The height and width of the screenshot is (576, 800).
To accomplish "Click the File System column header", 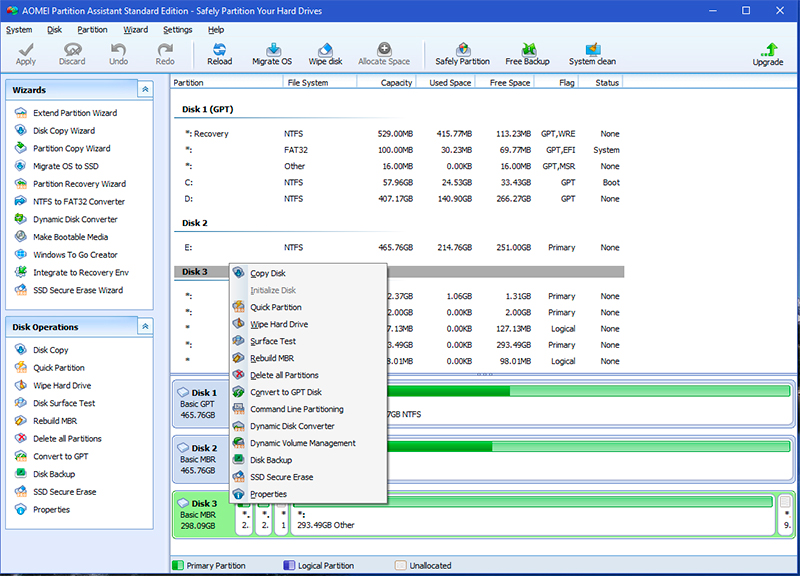I will [x=320, y=83].
